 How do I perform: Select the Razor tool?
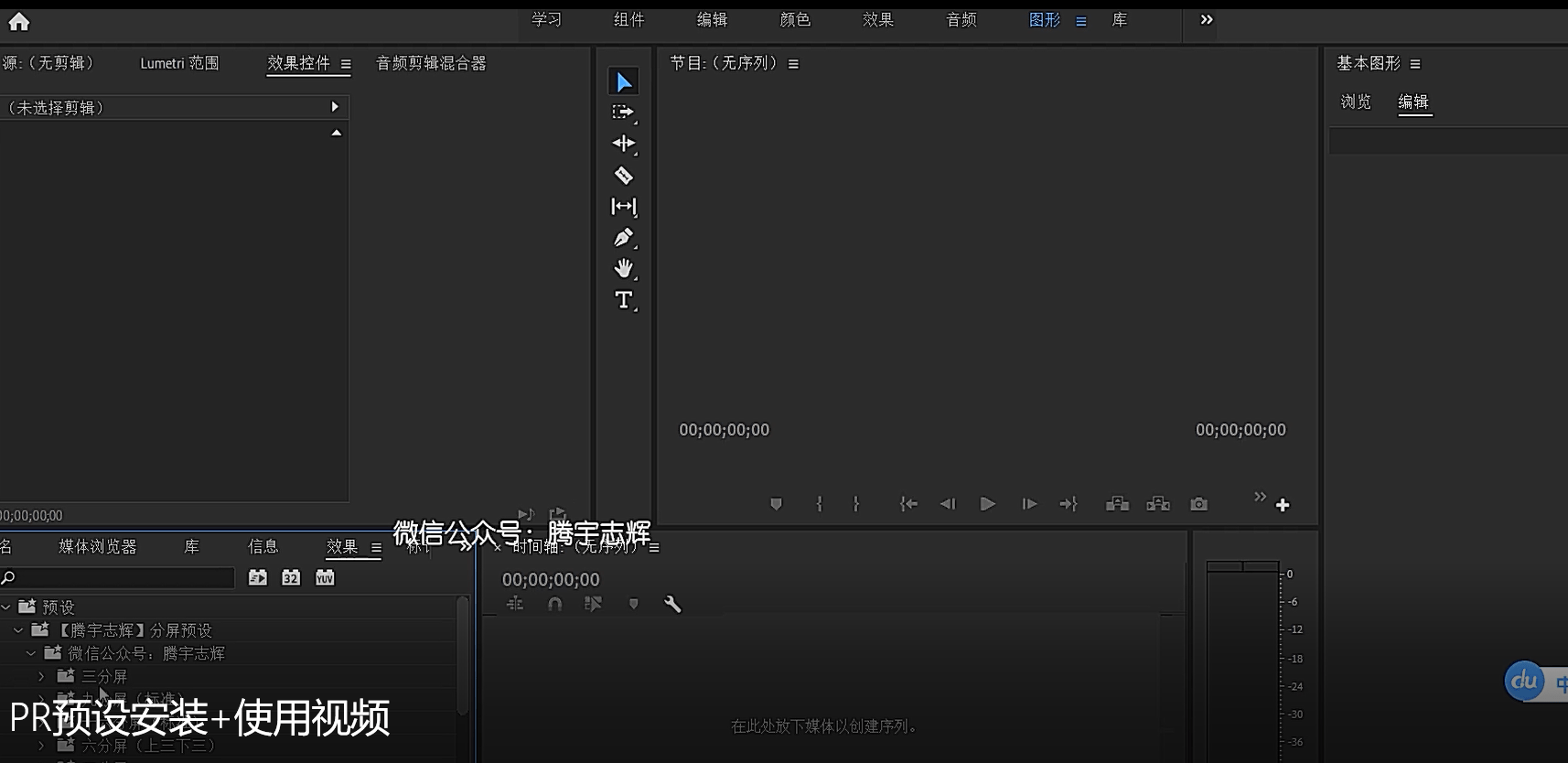(624, 176)
